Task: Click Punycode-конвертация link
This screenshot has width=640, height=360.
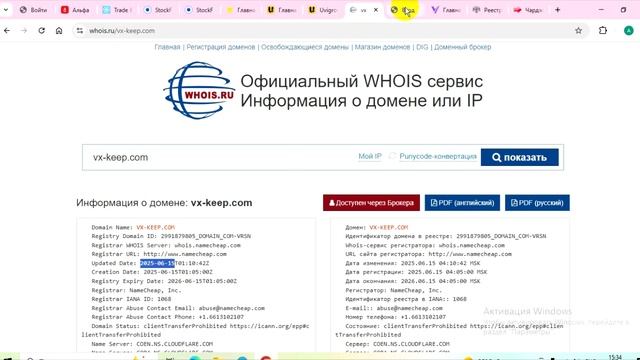Action: coord(438,156)
